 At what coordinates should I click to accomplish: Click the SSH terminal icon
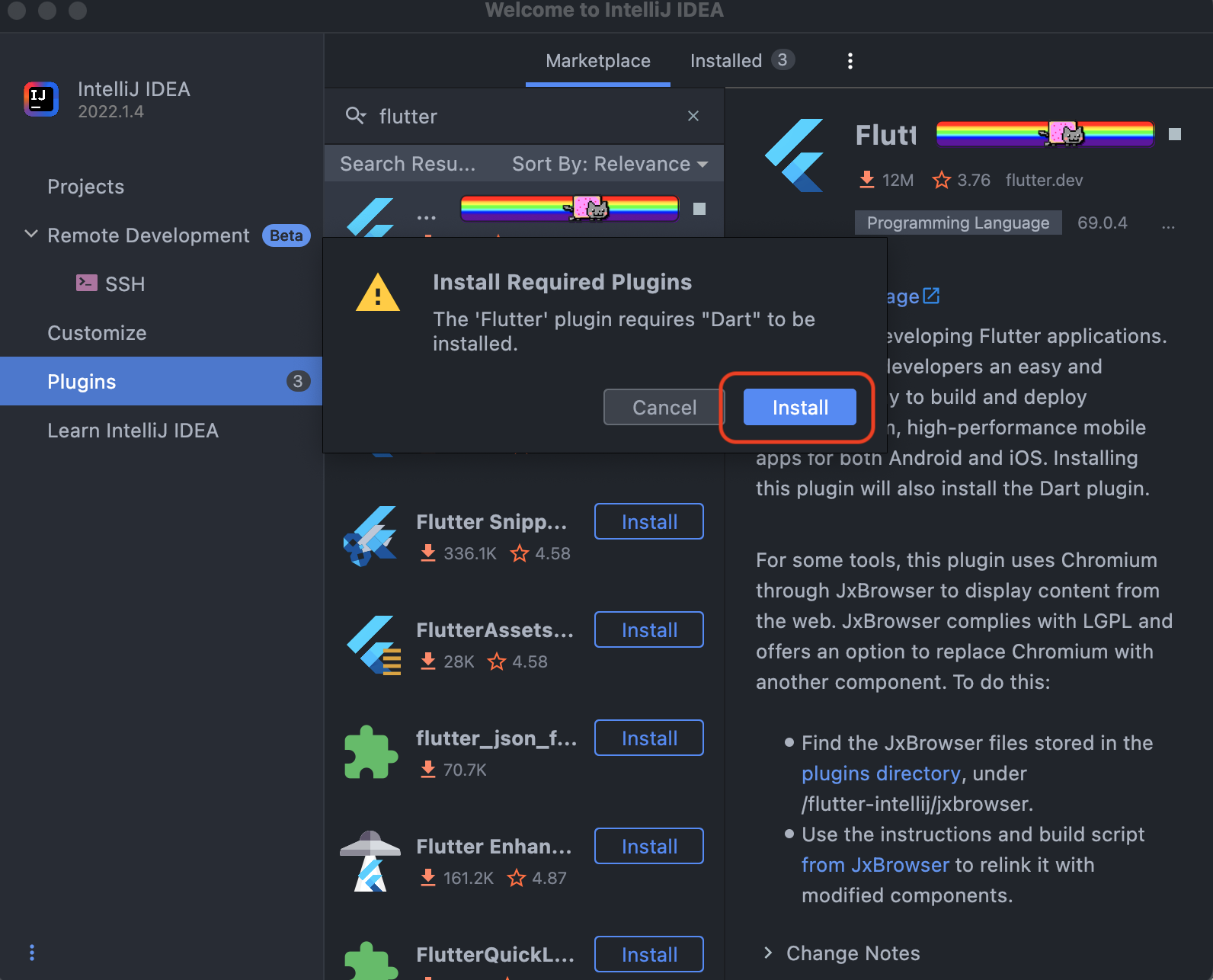pyautogui.click(x=87, y=283)
